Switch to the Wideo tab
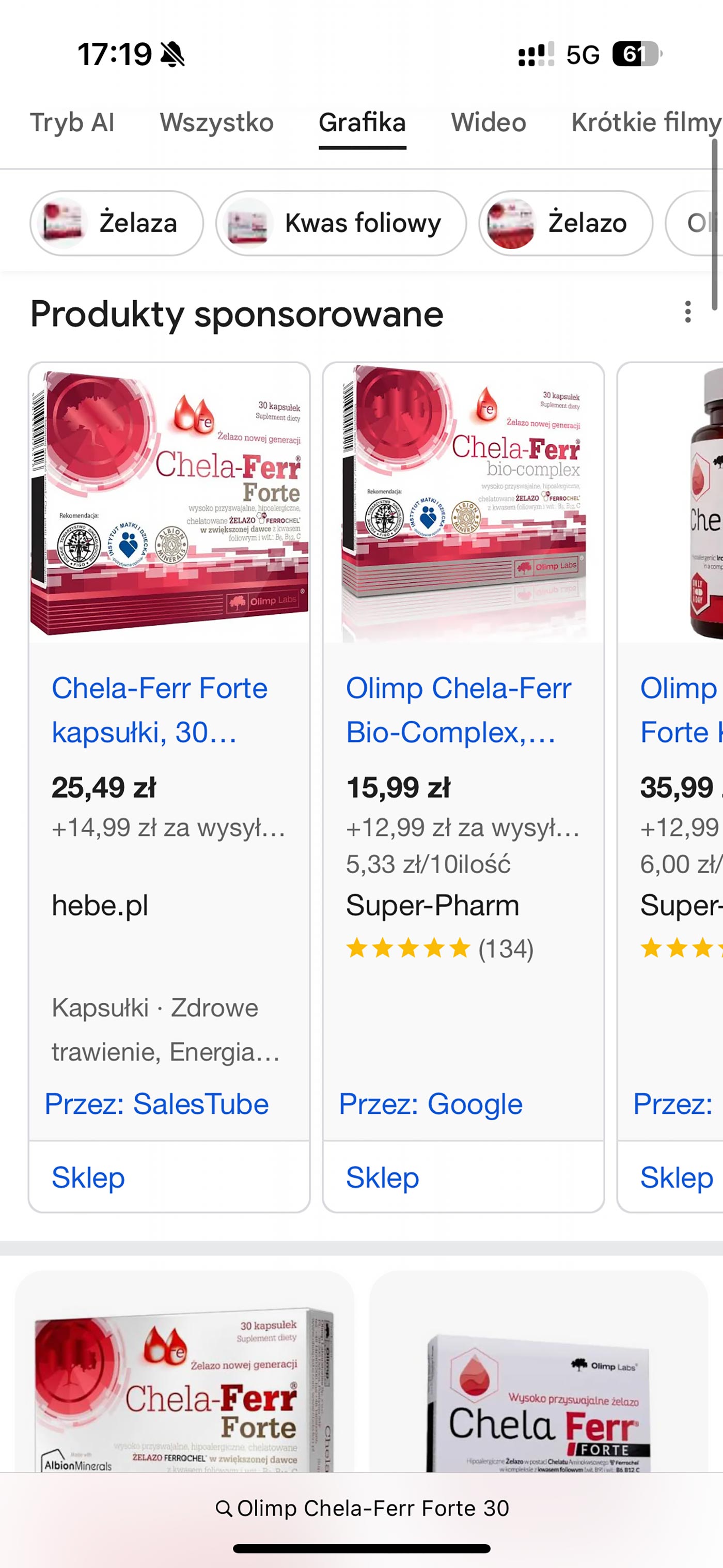This screenshot has height=1568, width=723. tap(488, 122)
